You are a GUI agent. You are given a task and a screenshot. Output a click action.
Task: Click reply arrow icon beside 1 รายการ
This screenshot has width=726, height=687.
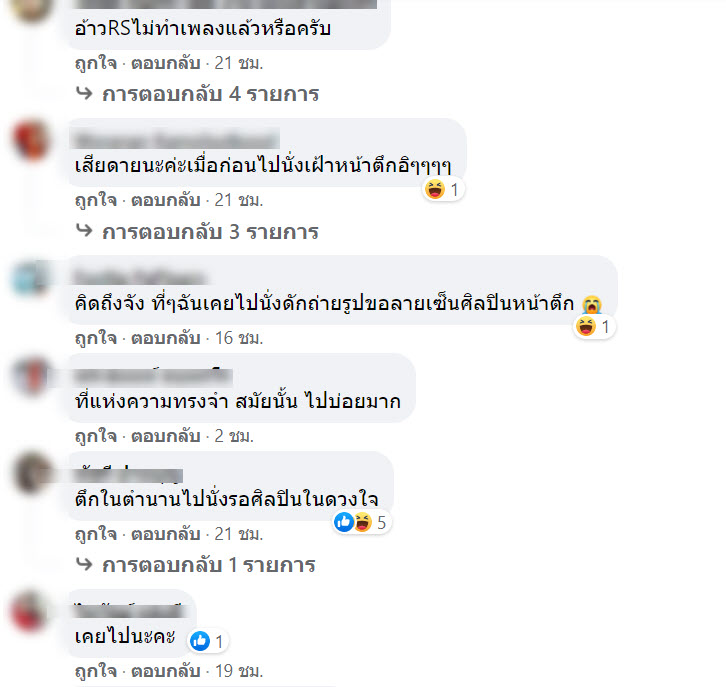pos(84,564)
